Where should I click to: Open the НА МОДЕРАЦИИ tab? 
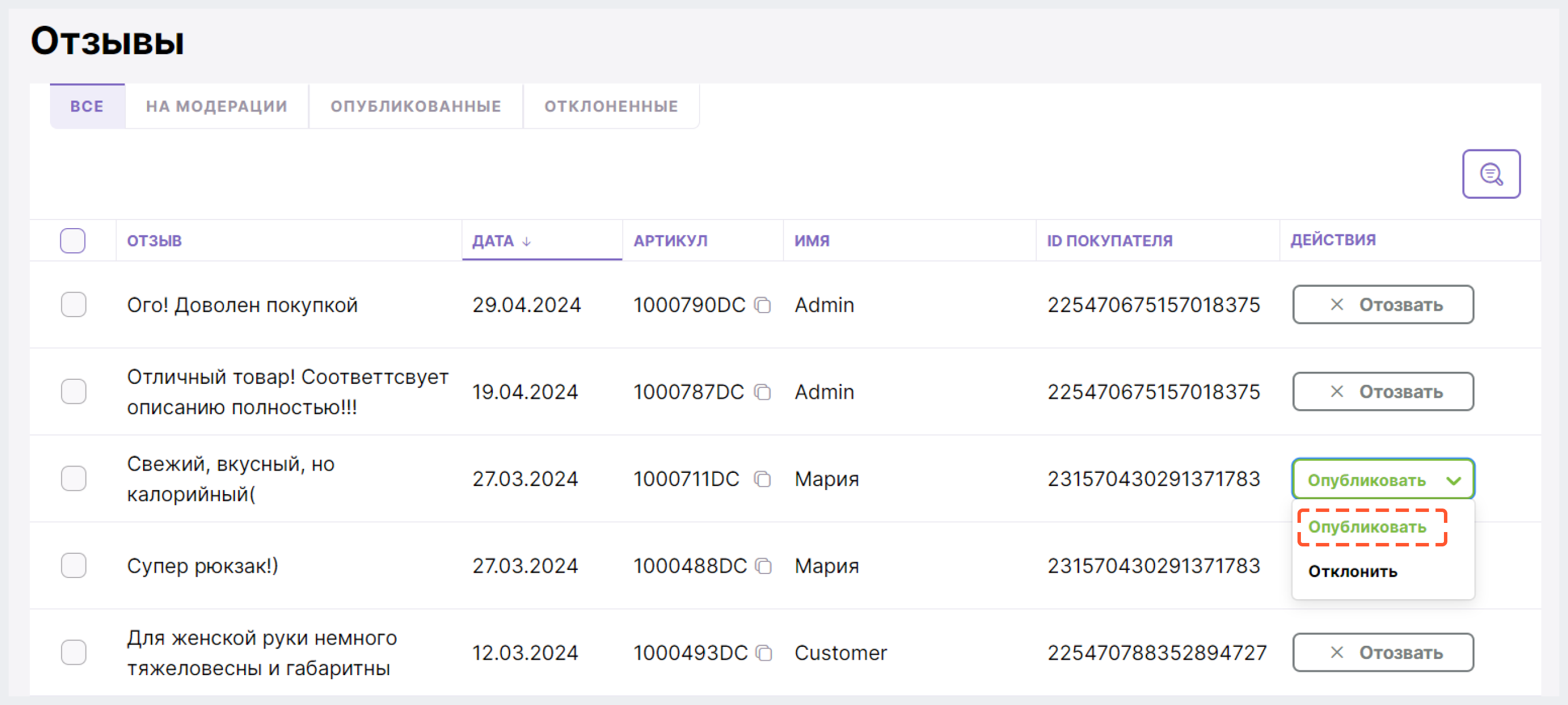[217, 106]
